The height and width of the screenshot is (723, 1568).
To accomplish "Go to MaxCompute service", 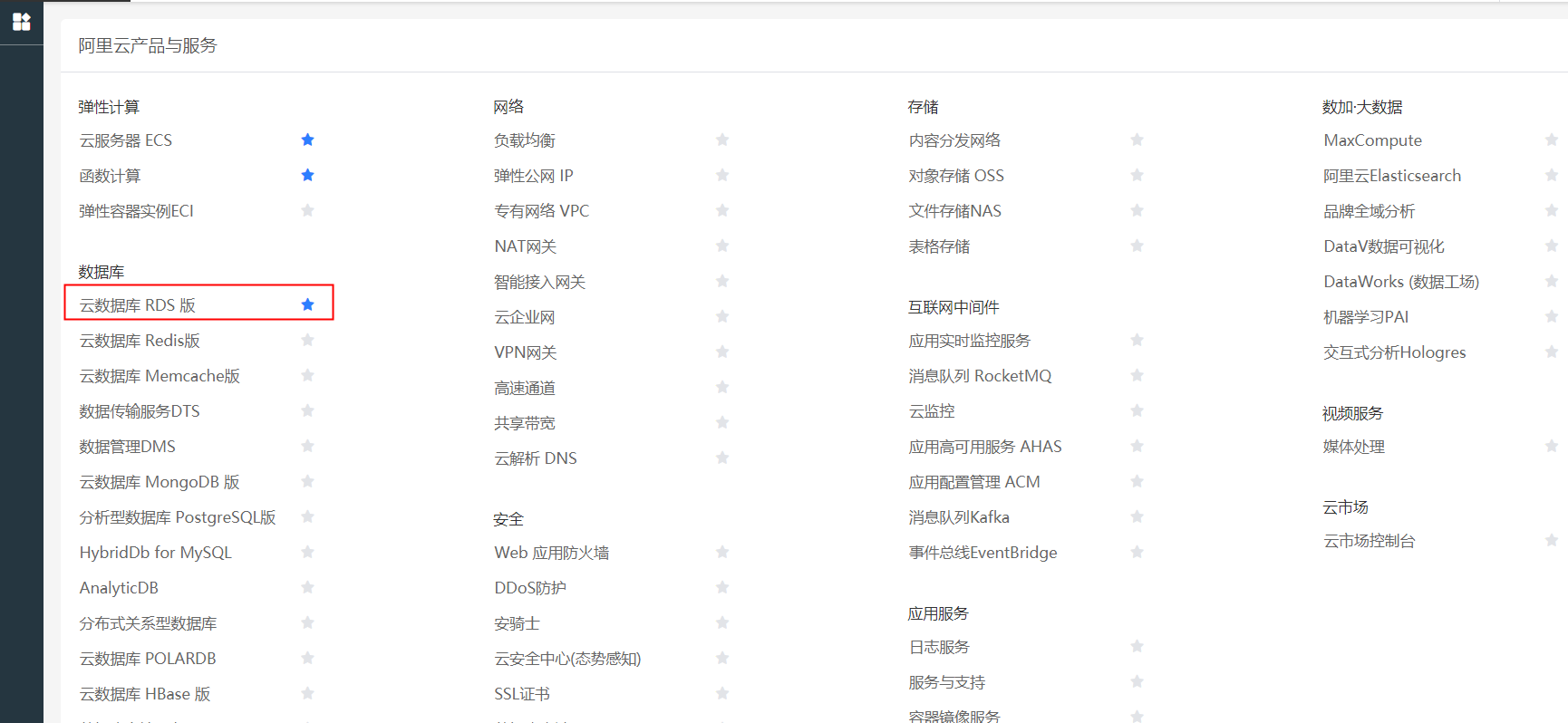I will 1372,140.
